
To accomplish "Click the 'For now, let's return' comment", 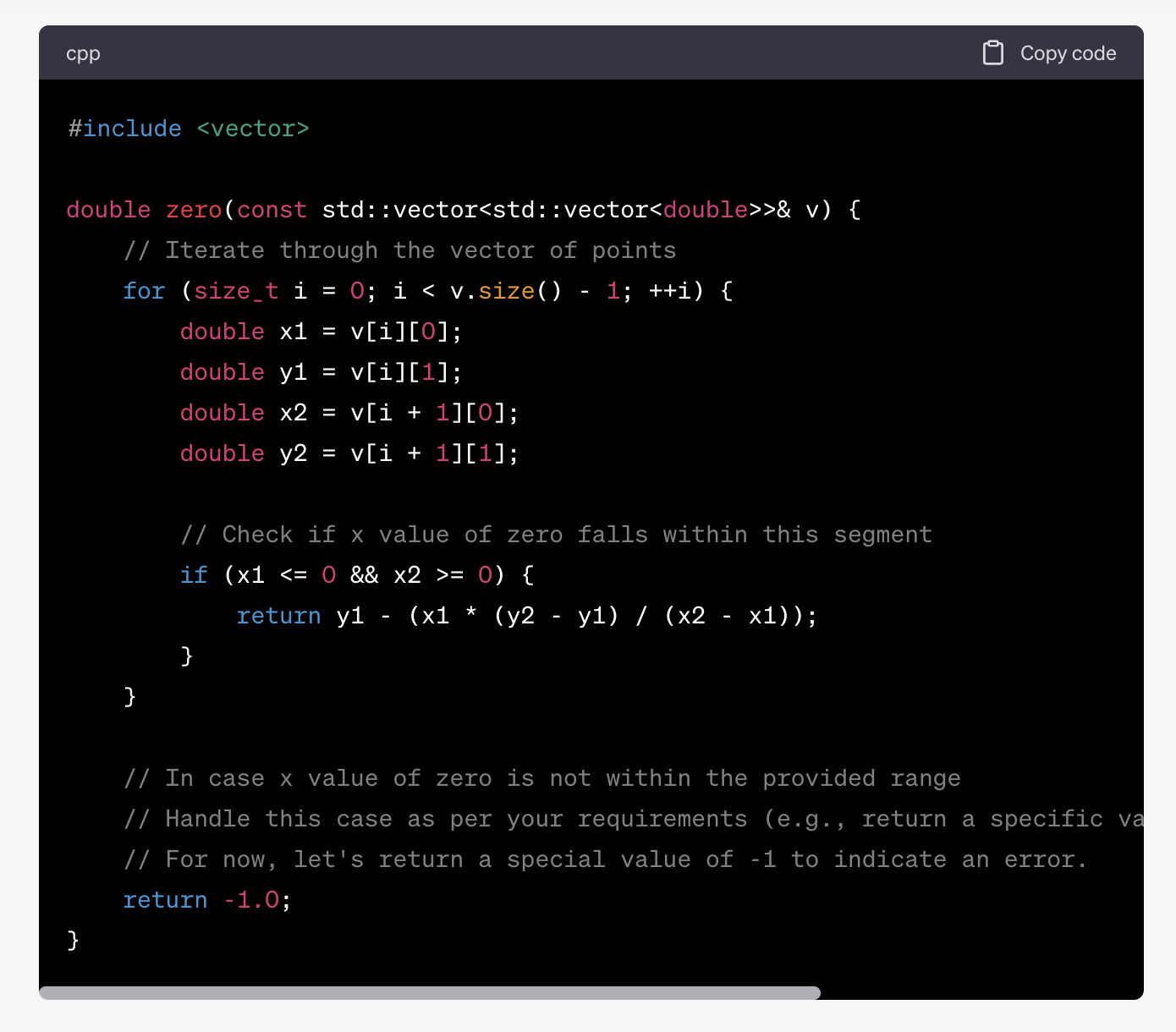I will 605,859.
